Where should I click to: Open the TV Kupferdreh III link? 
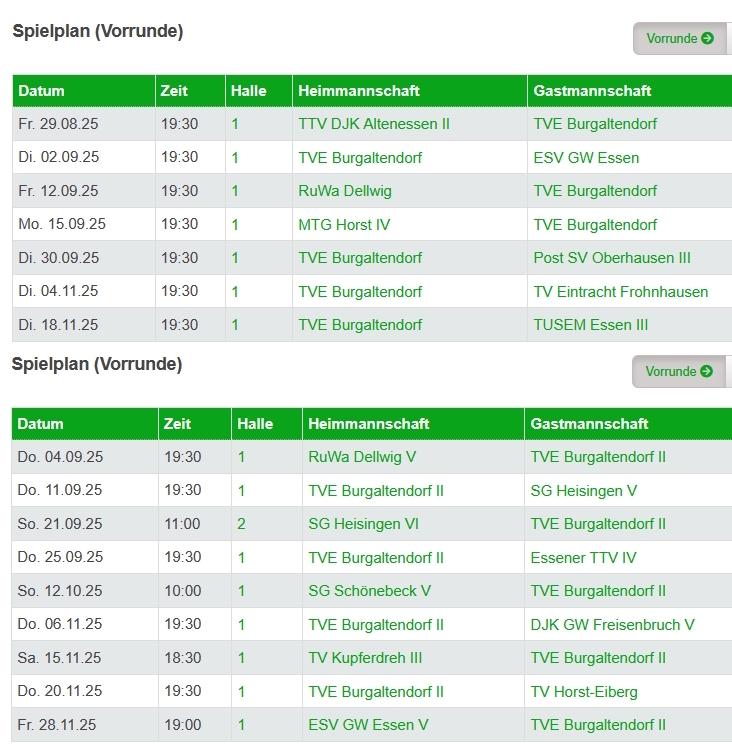[x=365, y=658]
